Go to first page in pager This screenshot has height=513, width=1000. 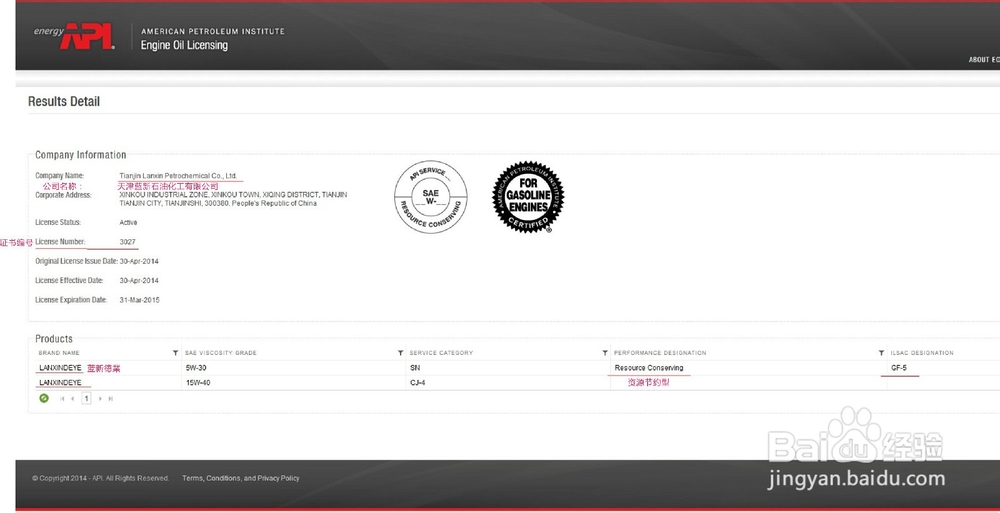tap(62, 399)
